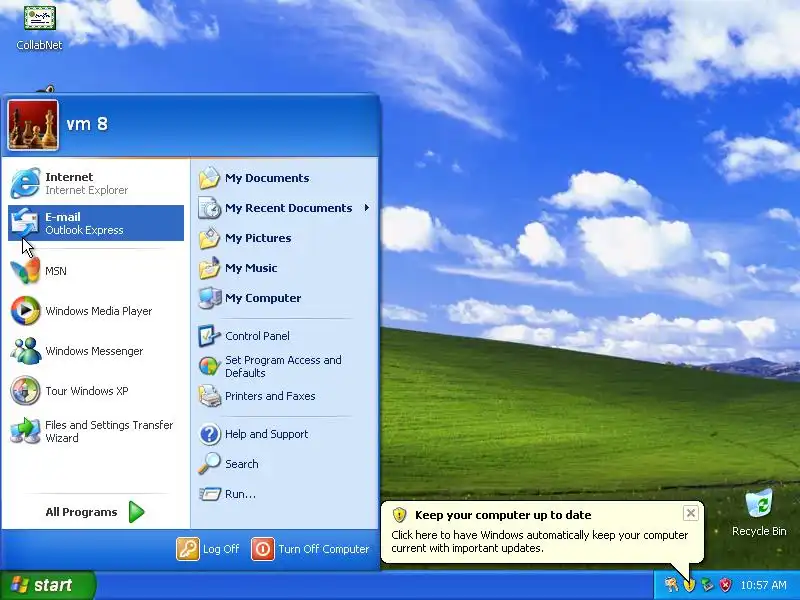This screenshot has width=800, height=600.
Task: Open the My Music folder icon
Action: (x=209, y=268)
